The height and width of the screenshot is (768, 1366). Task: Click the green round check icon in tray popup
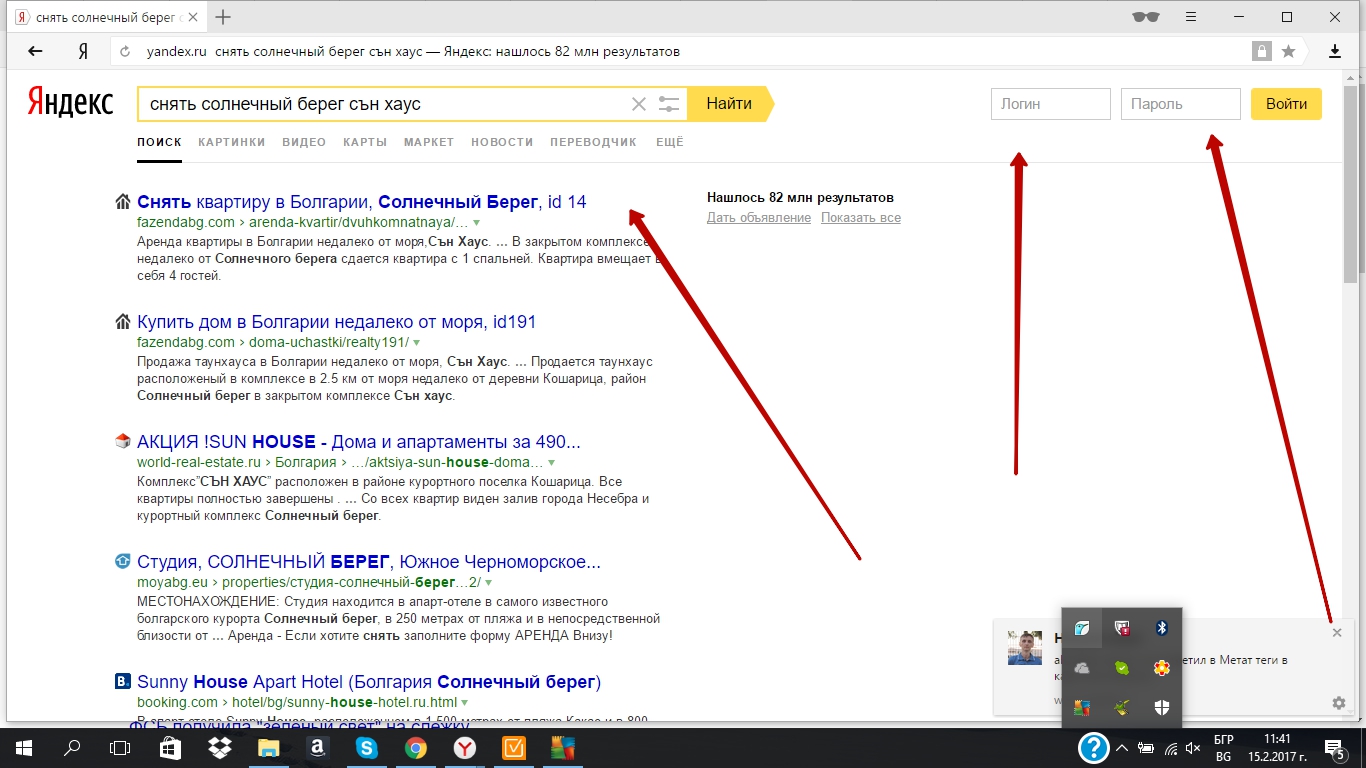[x=1122, y=668]
